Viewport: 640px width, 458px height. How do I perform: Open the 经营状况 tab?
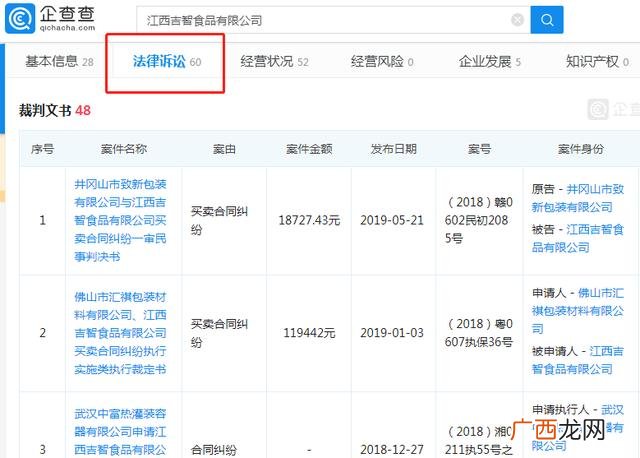[x=274, y=62]
